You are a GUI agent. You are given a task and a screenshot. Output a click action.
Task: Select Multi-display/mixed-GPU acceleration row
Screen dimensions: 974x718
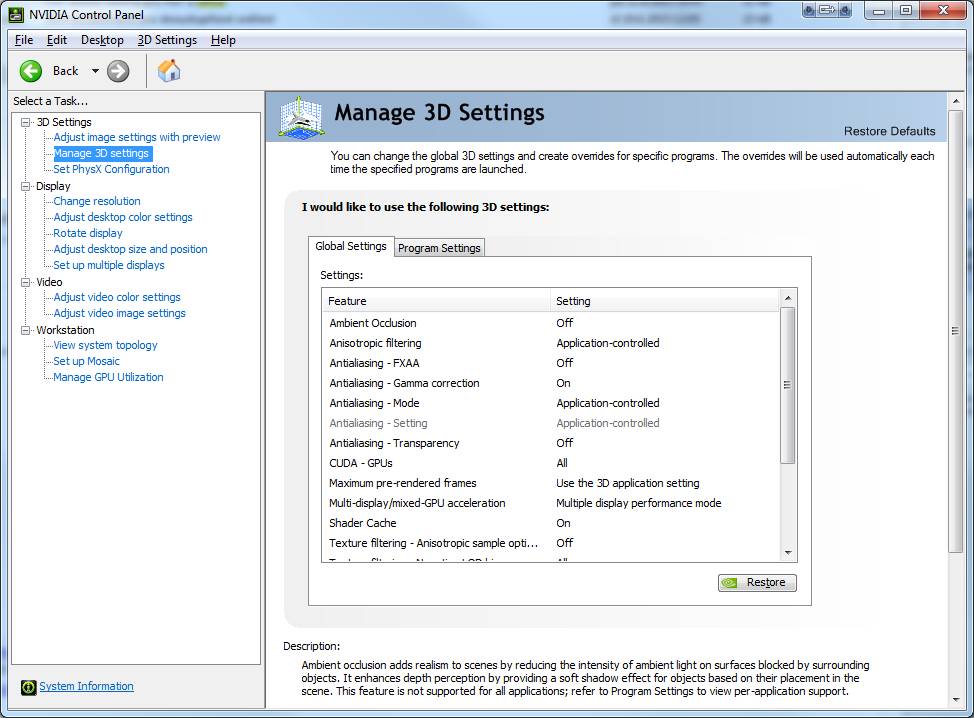tap(551, 503)
